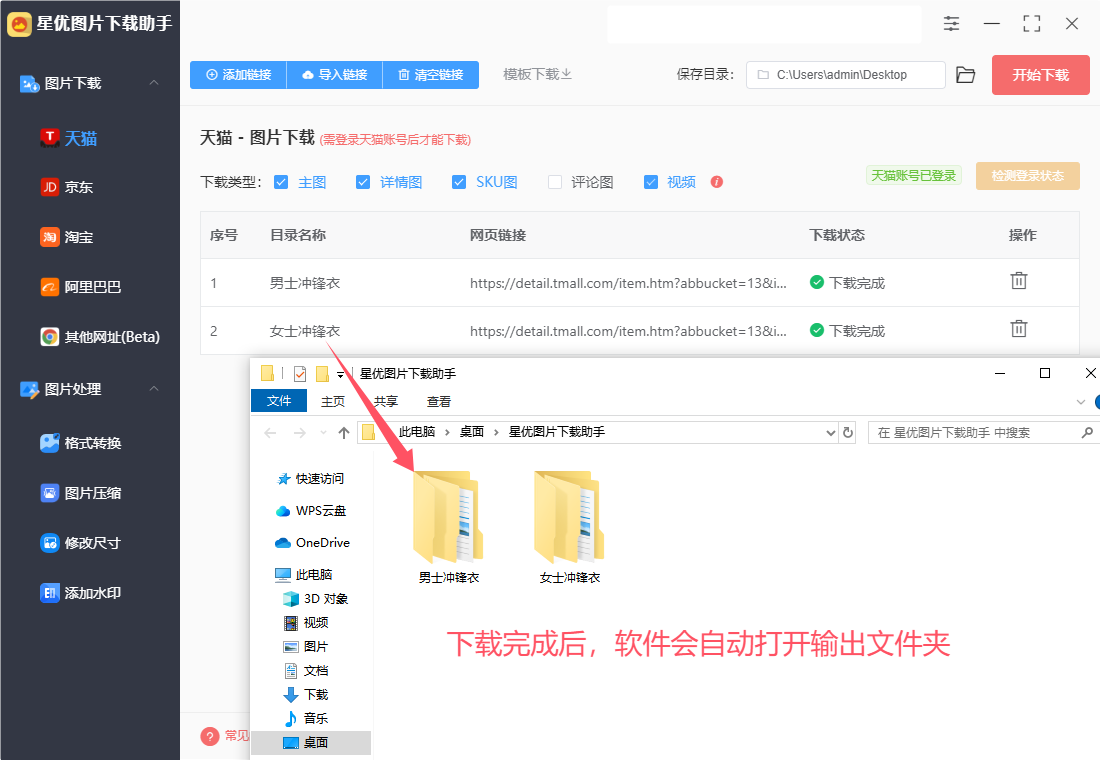The width and height of the screenshot is (1100, 760).
Task: Open the 添加水印 tool
Action: tap(81, 593)
